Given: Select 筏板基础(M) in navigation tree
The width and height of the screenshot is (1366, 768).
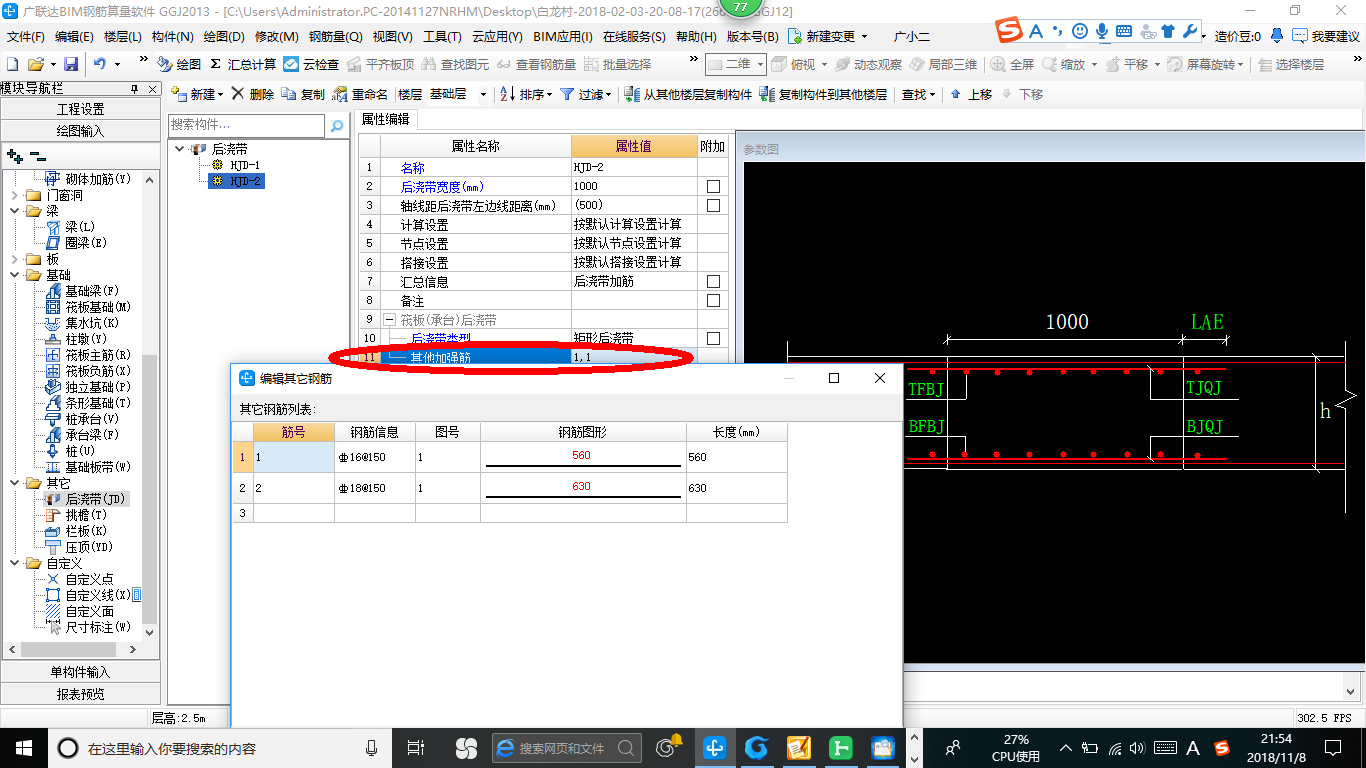Looking at the screenshot, I should (x=88, y=307).
